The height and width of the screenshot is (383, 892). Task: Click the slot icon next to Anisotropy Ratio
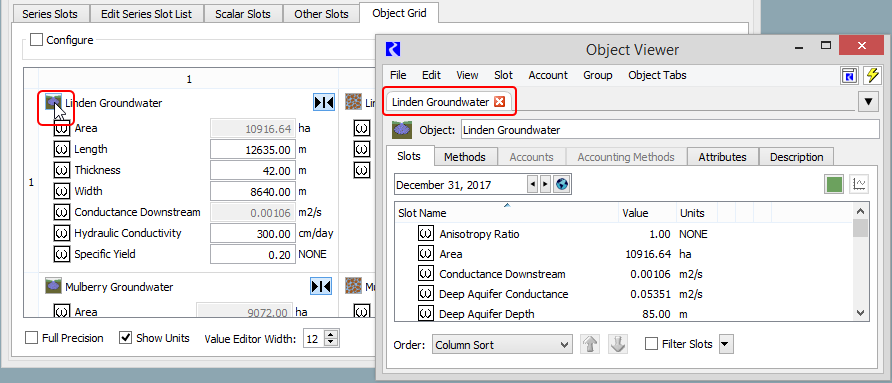425,234
